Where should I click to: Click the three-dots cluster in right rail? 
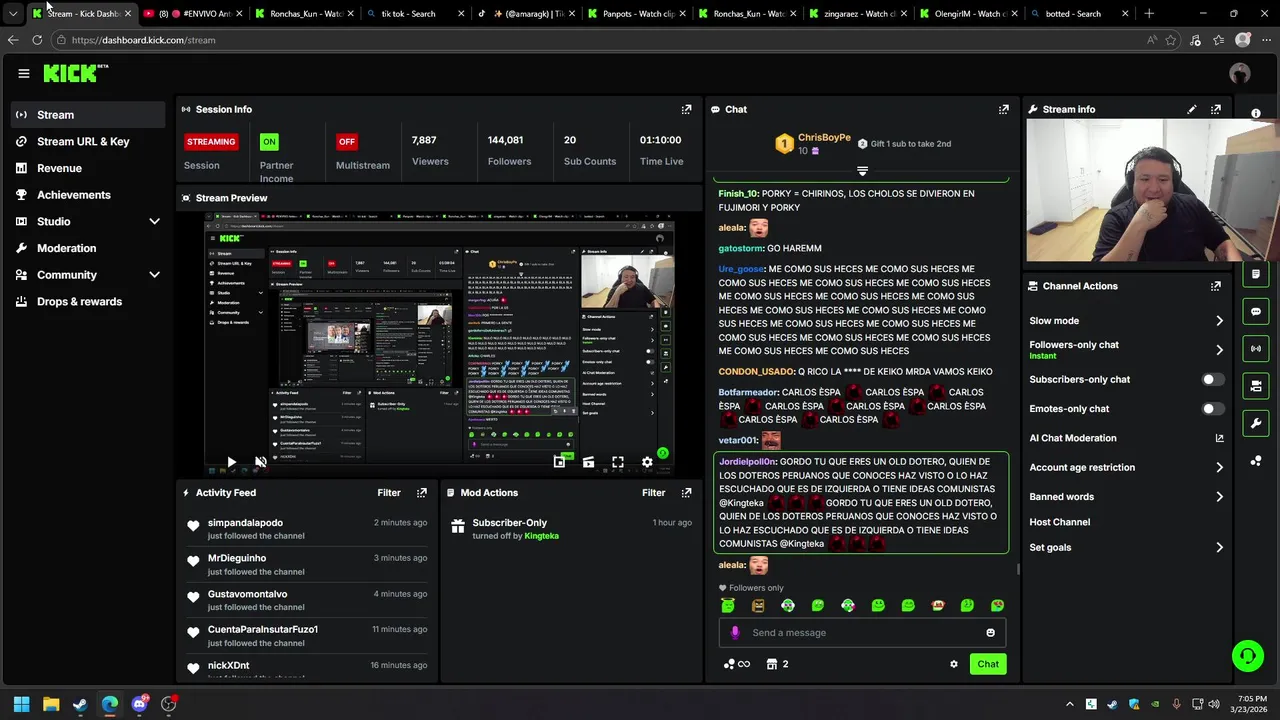tap(1256, 461)
